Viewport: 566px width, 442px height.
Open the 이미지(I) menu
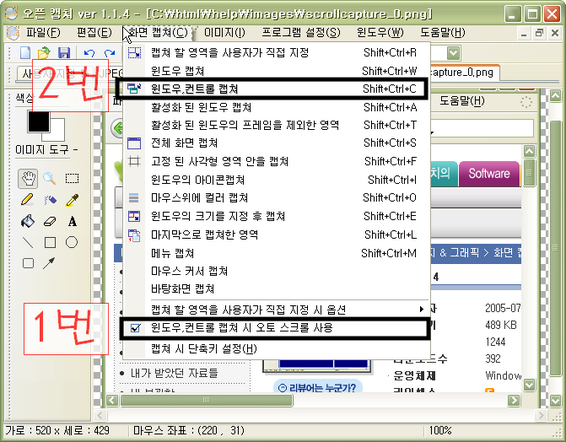coord(225,33)
